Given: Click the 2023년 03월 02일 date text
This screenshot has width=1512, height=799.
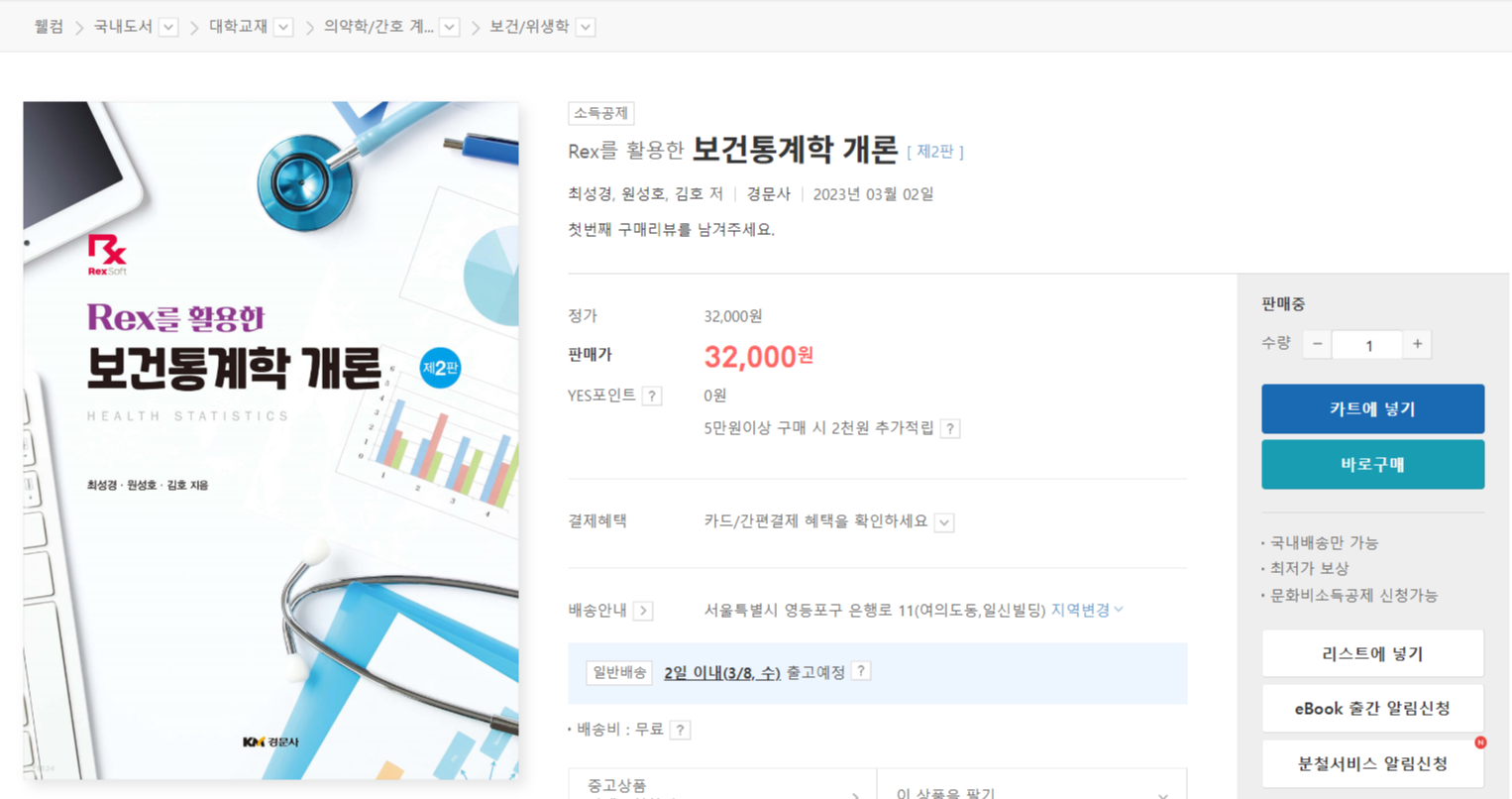Looking at the screenshot, I should pyautogui.click(x=873, y=194).
